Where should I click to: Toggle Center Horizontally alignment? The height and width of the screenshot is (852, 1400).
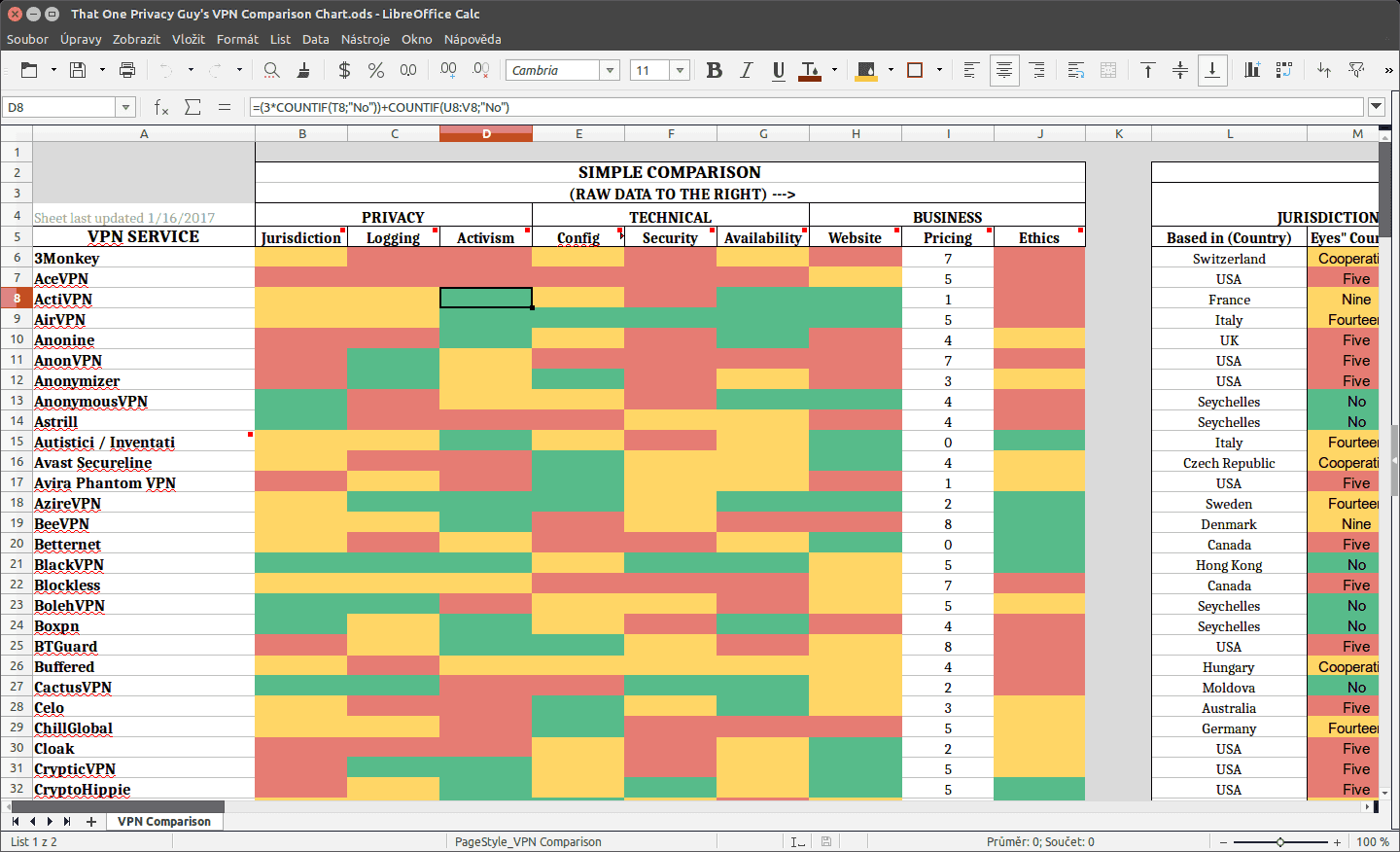tap(1004, 70)
